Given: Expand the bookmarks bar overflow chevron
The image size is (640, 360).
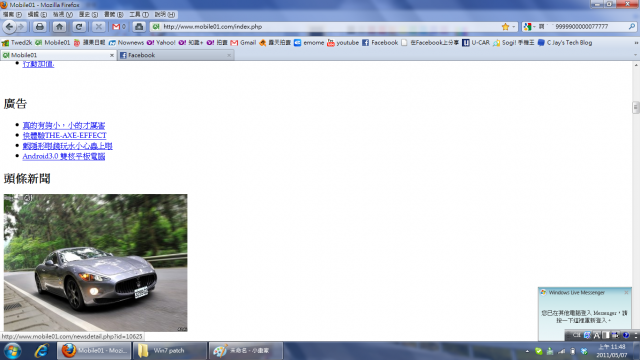Looking at the screenshot, I should click(636, 42).
